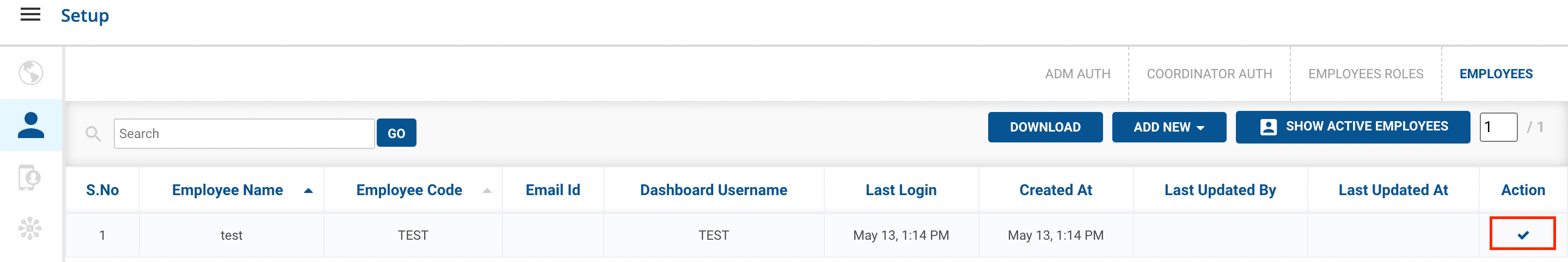Open the hamburger navigation menu
1568x262 pixels.
(x=30, y=15)
